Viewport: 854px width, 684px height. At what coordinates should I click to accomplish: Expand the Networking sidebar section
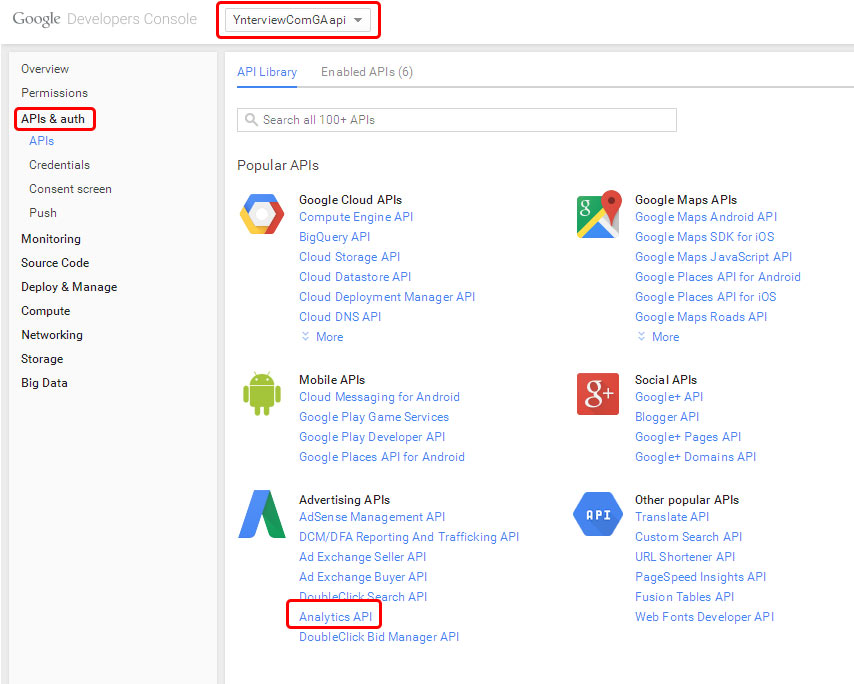(52, 334)
